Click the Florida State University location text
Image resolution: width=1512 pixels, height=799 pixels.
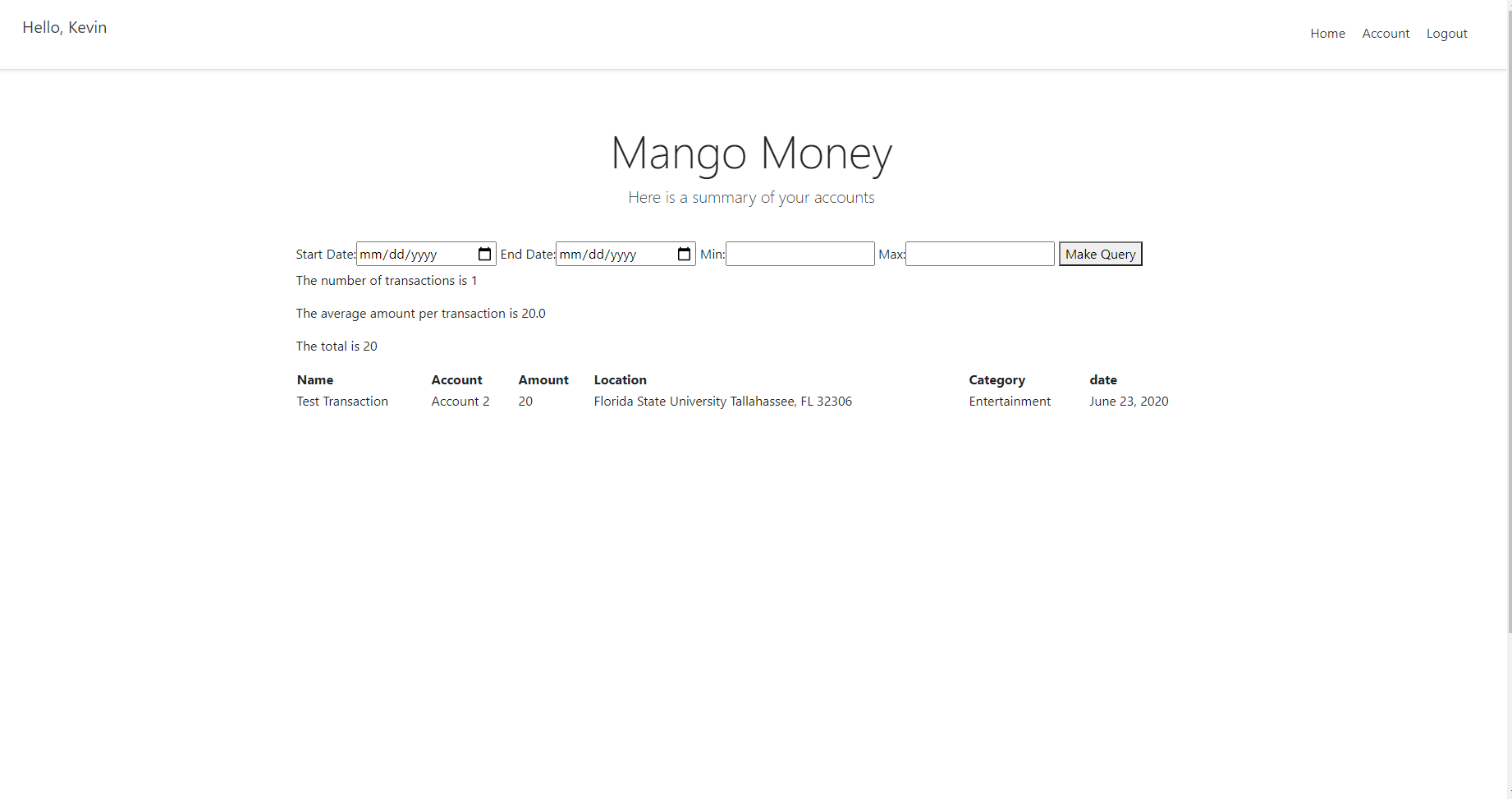[x=722, y=401]
